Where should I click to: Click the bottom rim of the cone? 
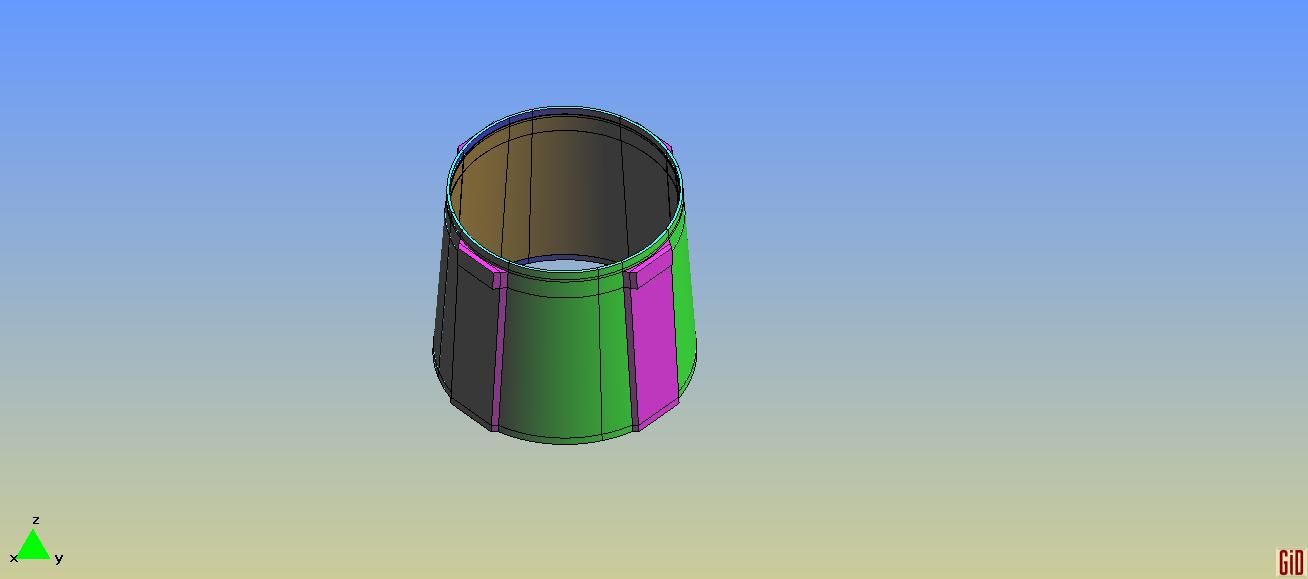point(565,440)
